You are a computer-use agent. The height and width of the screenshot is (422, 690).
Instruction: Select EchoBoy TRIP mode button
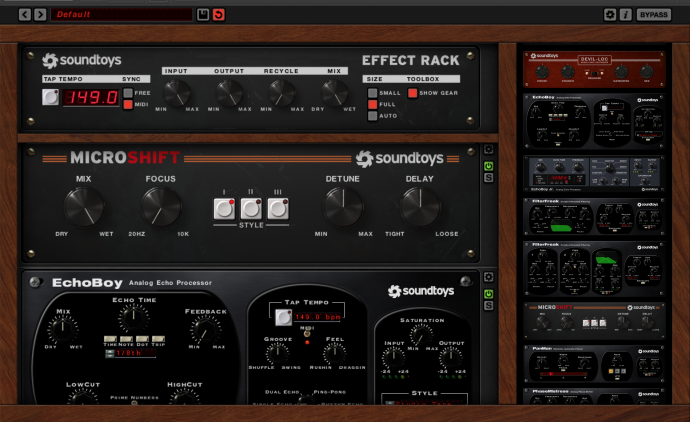[158, 339]
